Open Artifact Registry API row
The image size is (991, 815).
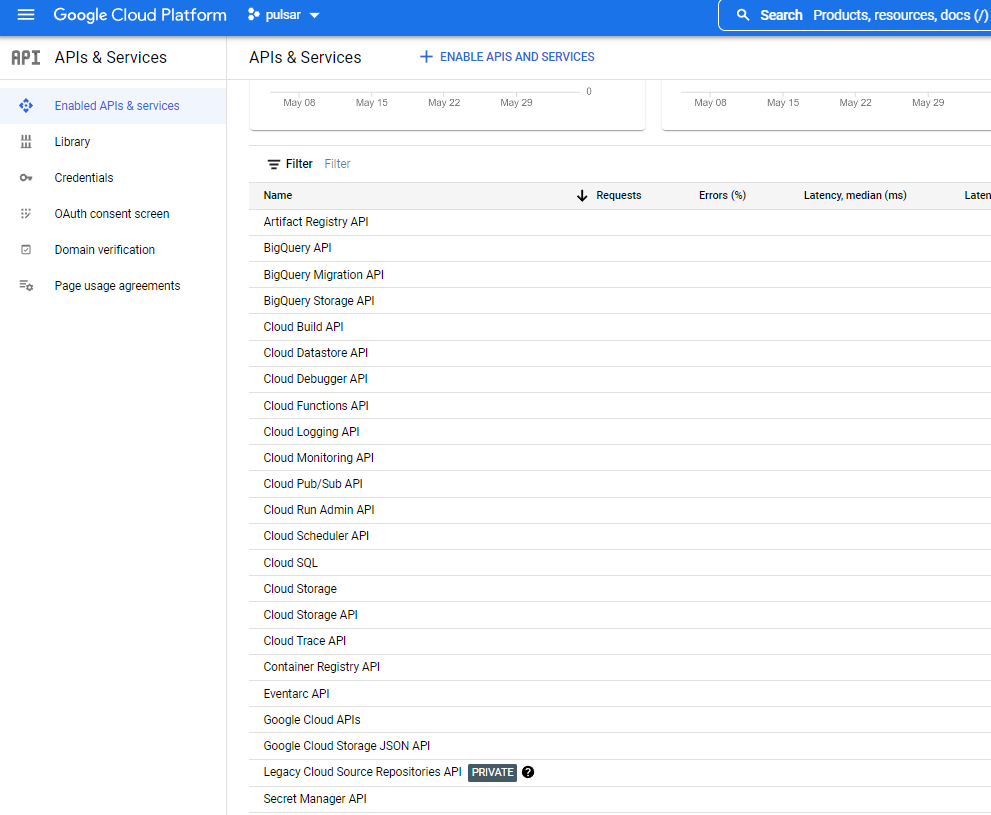click(620, 222)
